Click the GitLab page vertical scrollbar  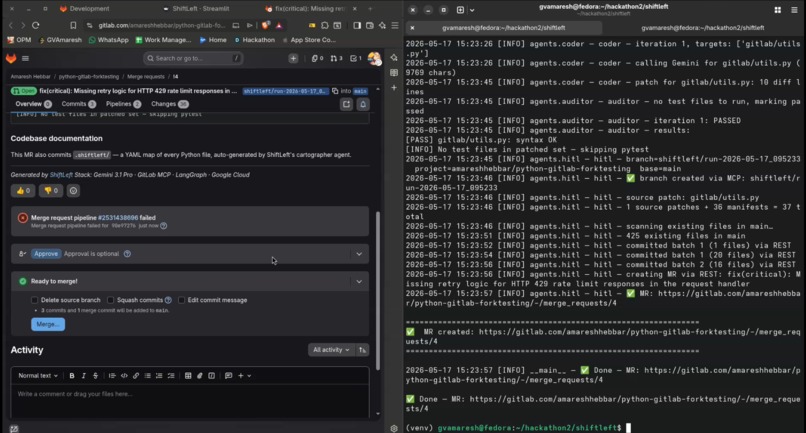click(378, 291)
